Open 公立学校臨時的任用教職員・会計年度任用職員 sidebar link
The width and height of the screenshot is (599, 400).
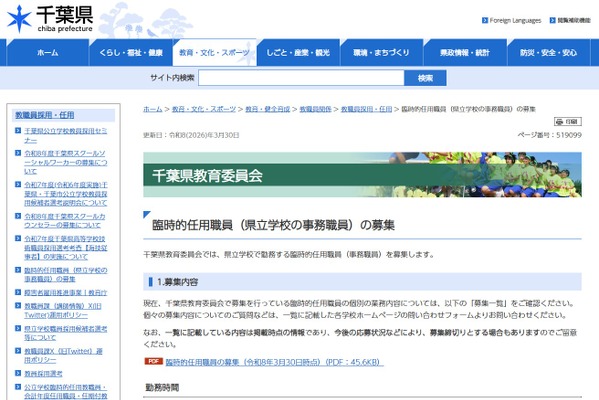point(66,392)
